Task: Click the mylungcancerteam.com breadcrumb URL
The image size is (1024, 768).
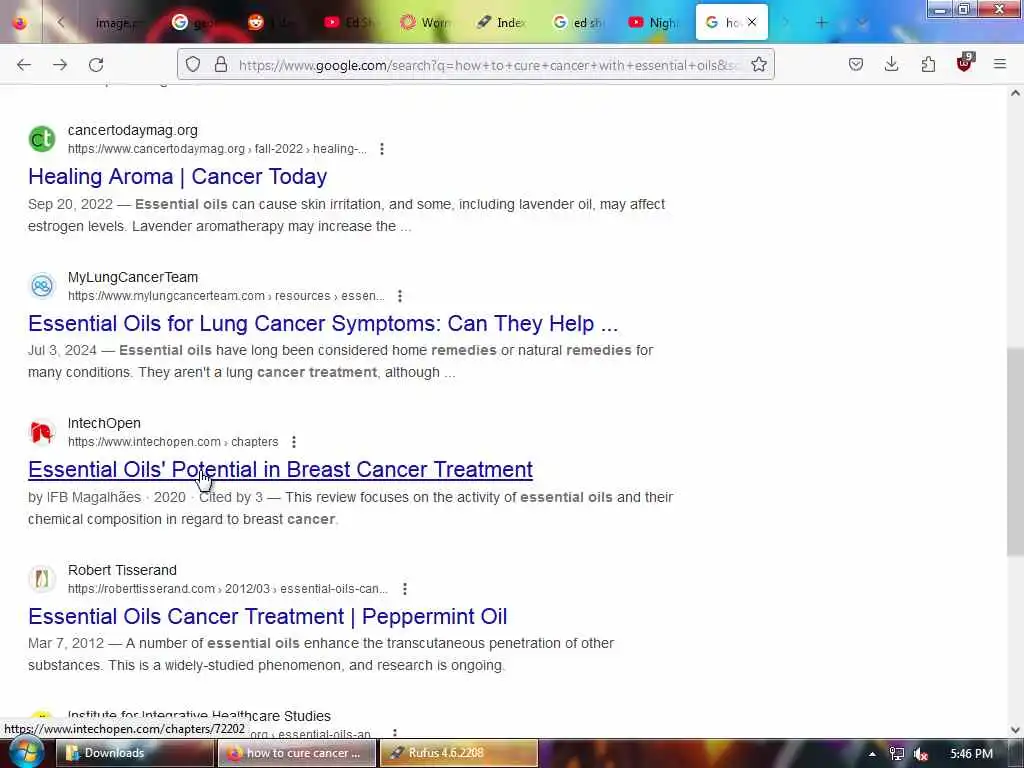Action: [x=226, y=296]
